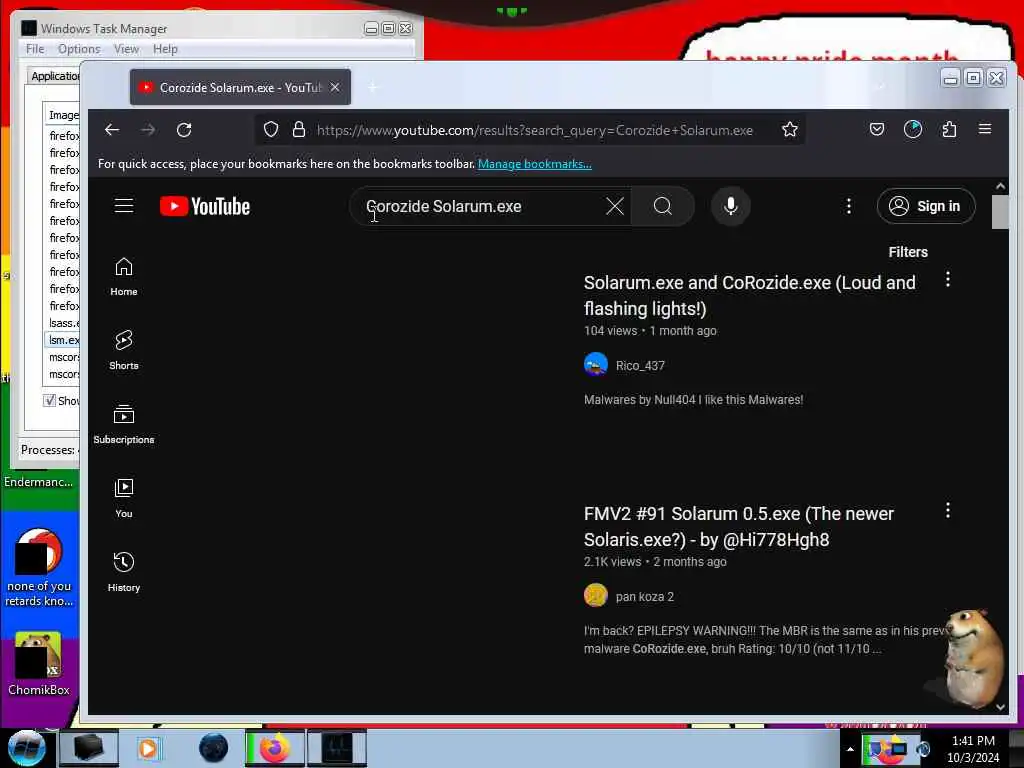Viewport: 1024px width, 768px height.
Task: Reload the YouTube page
Action: (x=184, y=130)
